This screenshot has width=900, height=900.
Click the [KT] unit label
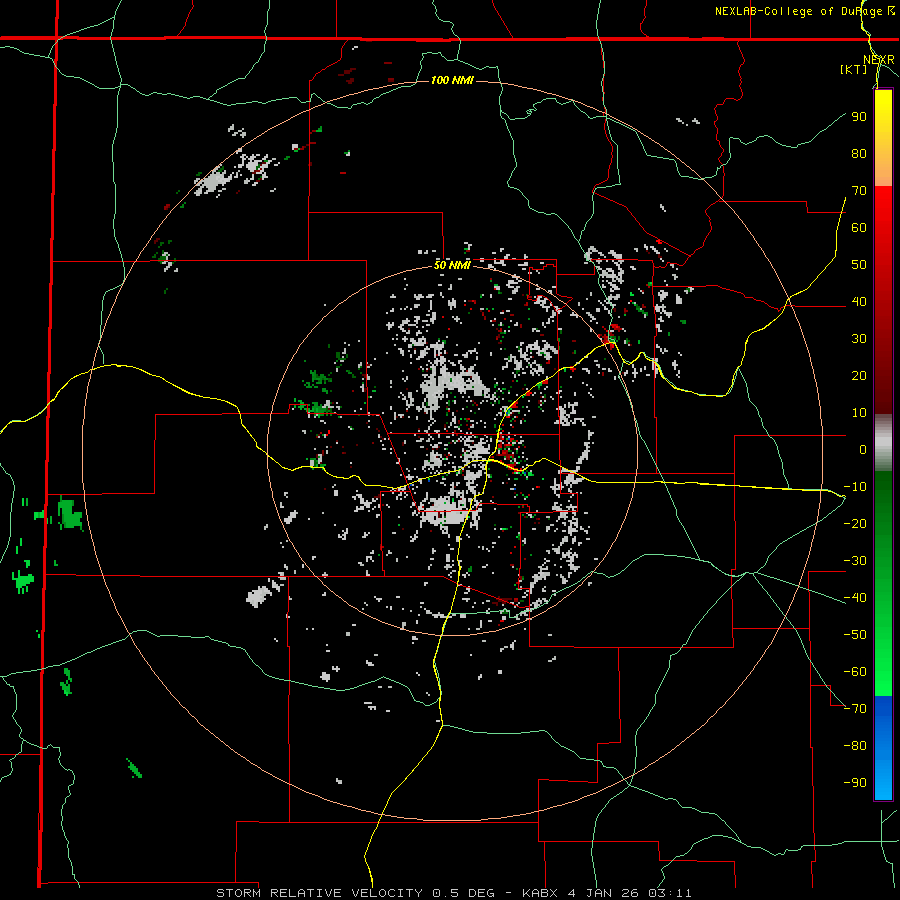(854, 69)
